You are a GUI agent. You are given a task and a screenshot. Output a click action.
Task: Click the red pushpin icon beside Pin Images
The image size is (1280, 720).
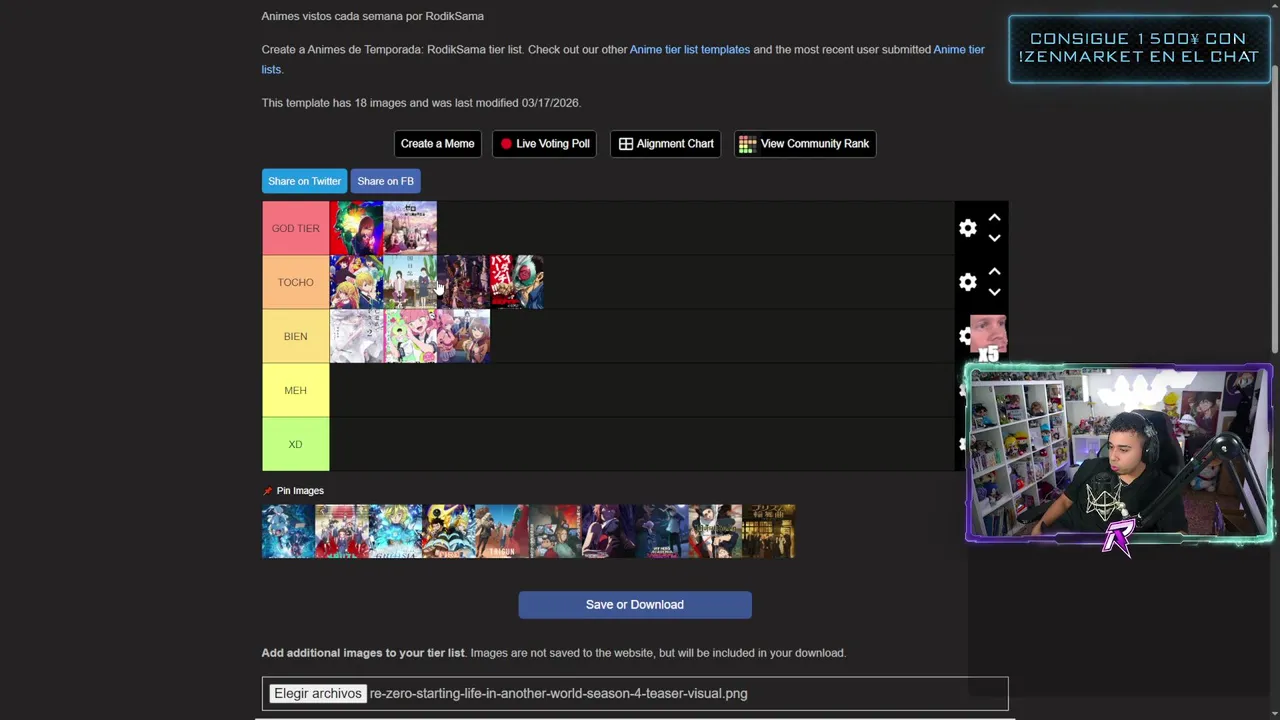coord(267,491)
